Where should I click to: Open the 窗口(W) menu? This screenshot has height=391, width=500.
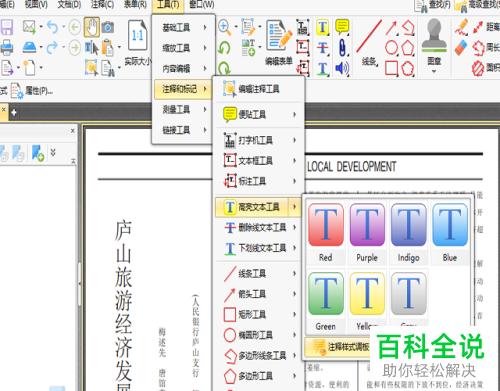click(x=201, y=5)
